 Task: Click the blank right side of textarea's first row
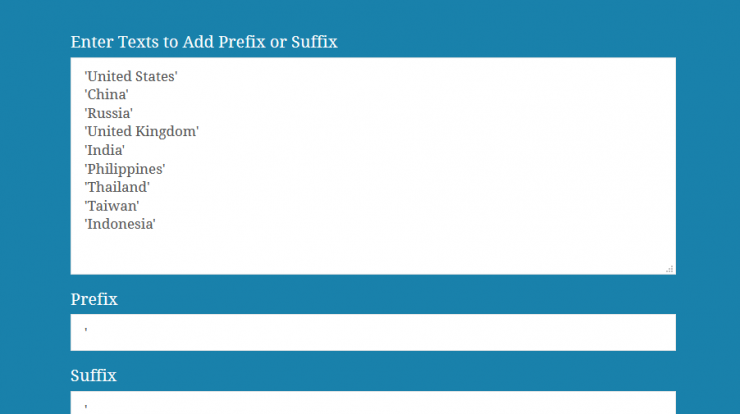(425, 76)
